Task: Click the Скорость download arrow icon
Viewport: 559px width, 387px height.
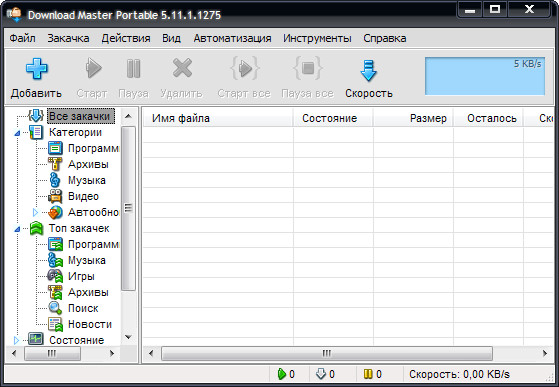Action: coord(368,70)
